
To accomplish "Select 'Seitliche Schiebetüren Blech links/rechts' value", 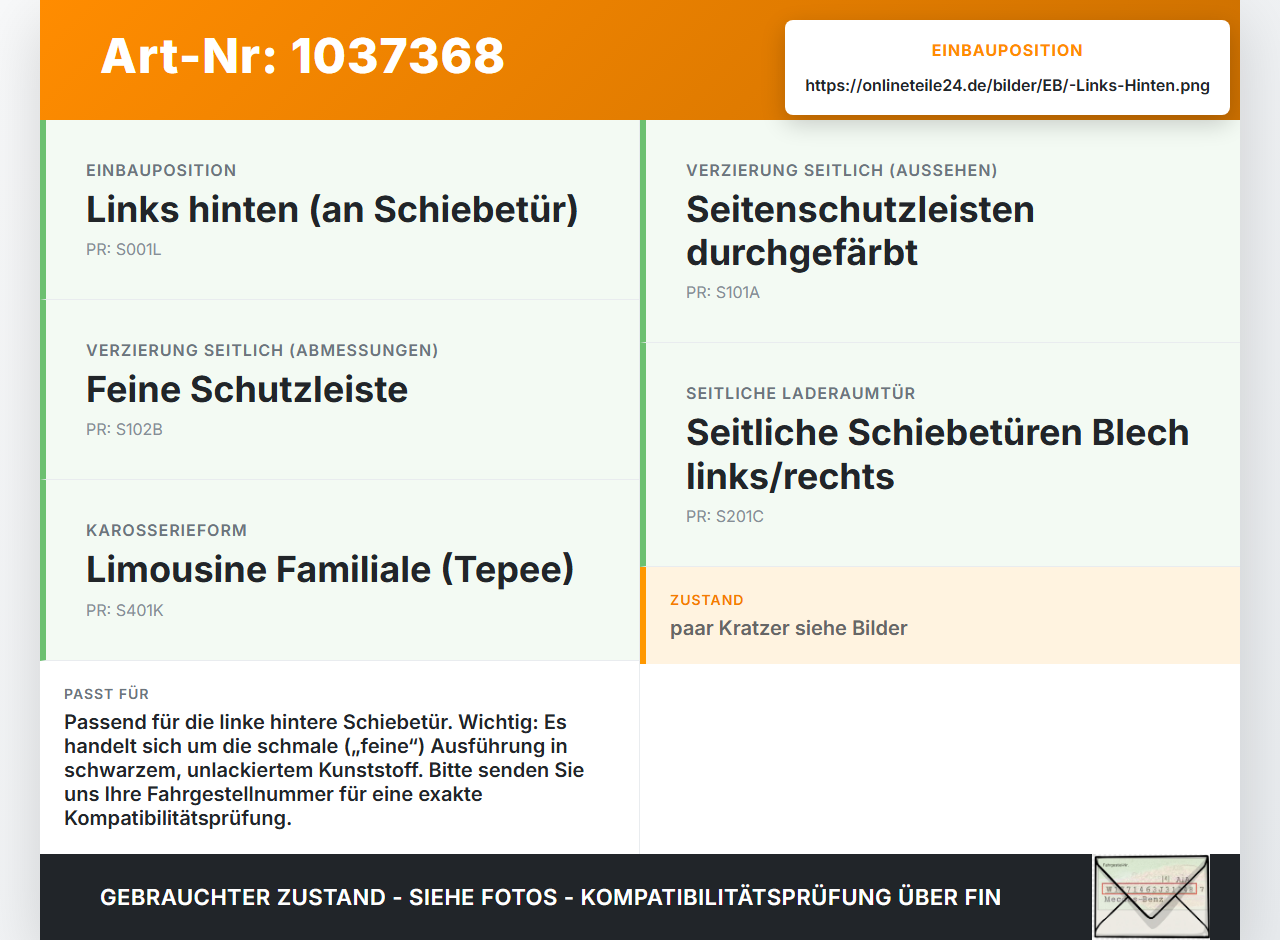I will 938,454.
